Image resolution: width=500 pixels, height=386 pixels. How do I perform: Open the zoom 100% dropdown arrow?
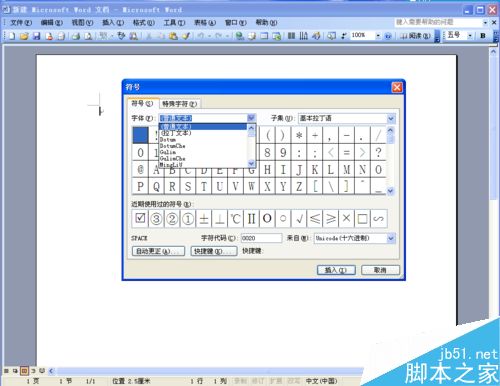378,35
